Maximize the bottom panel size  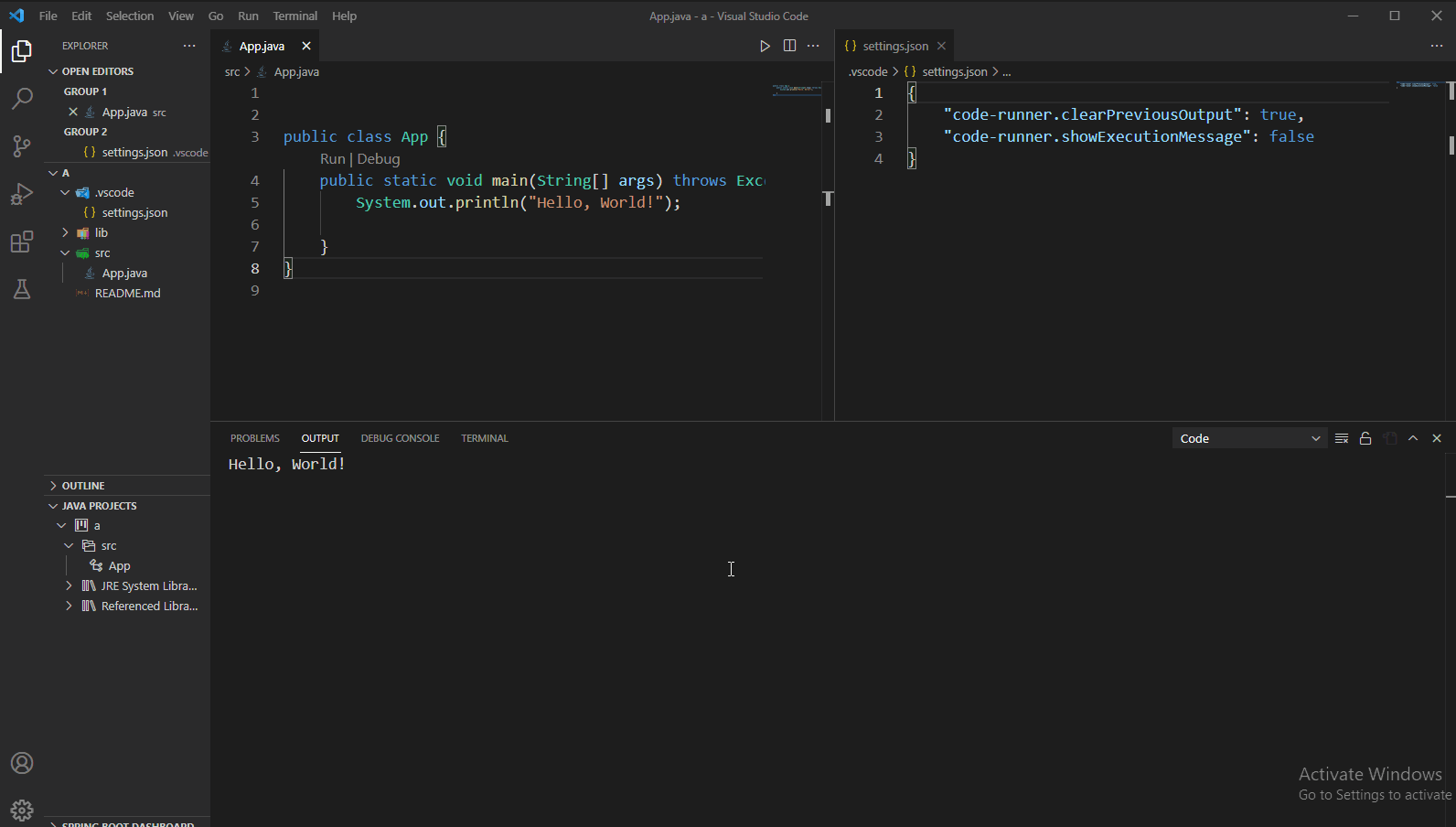pos(1413,438)
